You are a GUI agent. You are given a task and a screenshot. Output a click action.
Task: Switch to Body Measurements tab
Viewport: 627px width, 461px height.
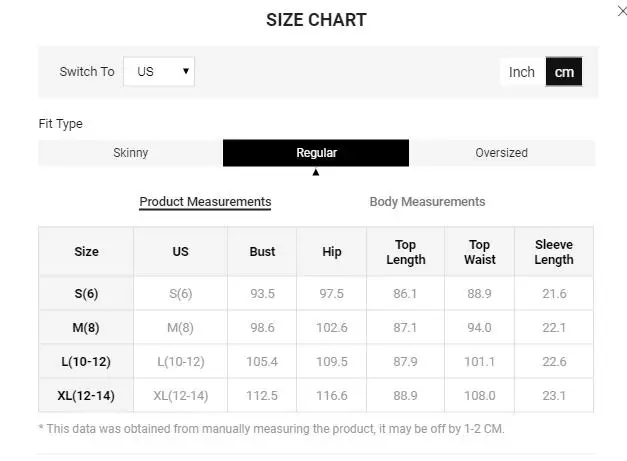pyautogui.click(x=427, y=202)
